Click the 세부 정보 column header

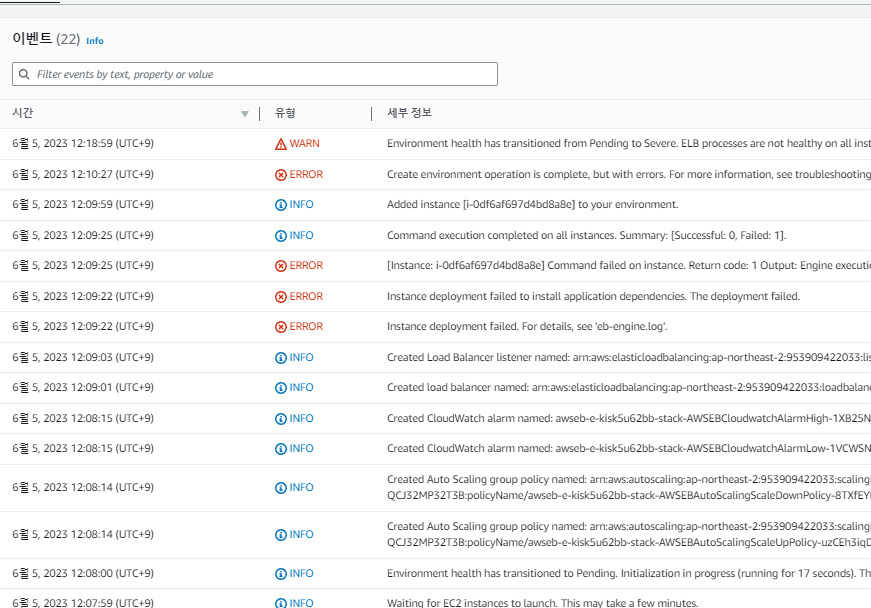pos(409,113)
